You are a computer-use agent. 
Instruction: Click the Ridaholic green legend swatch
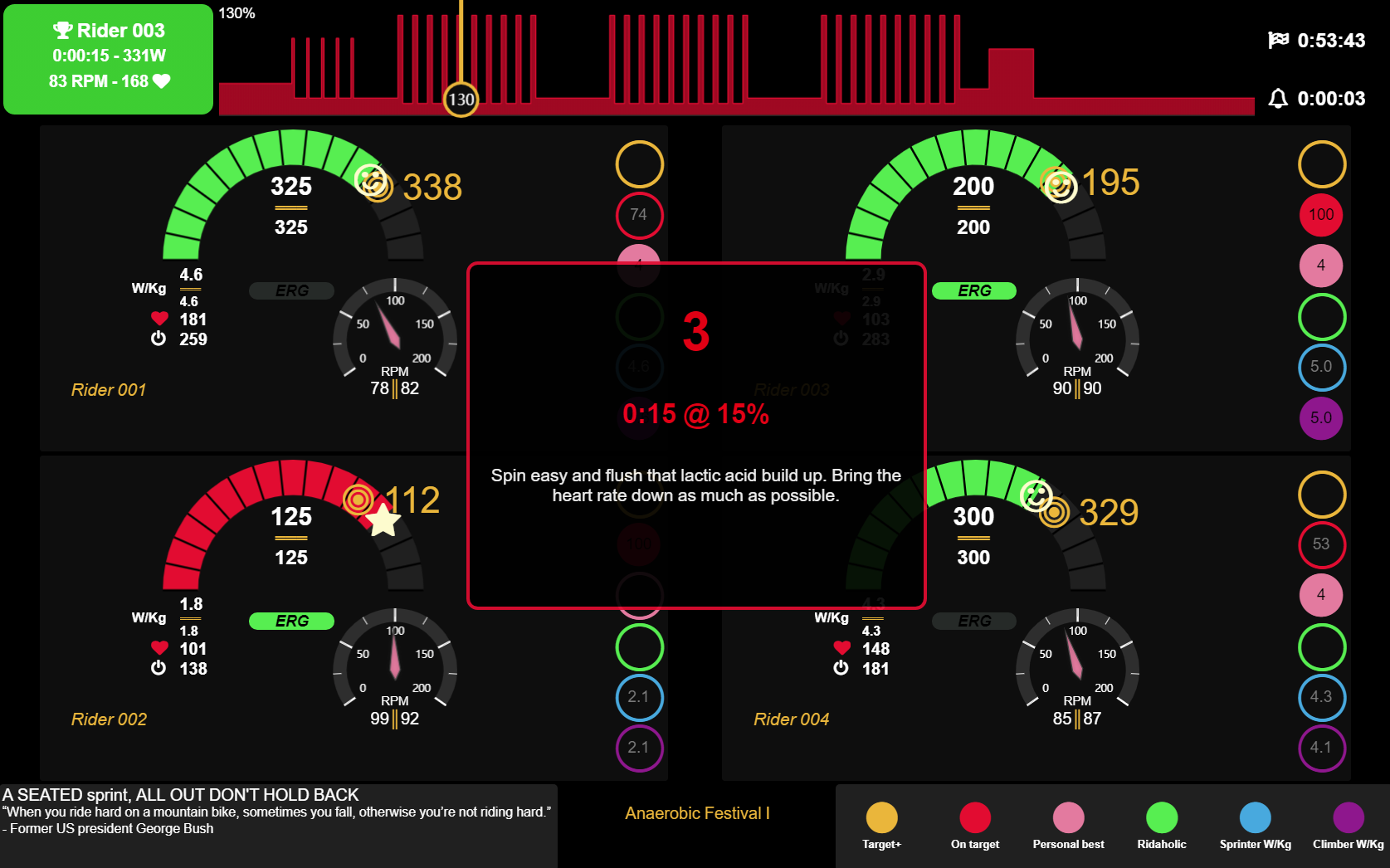point(1162,817)
